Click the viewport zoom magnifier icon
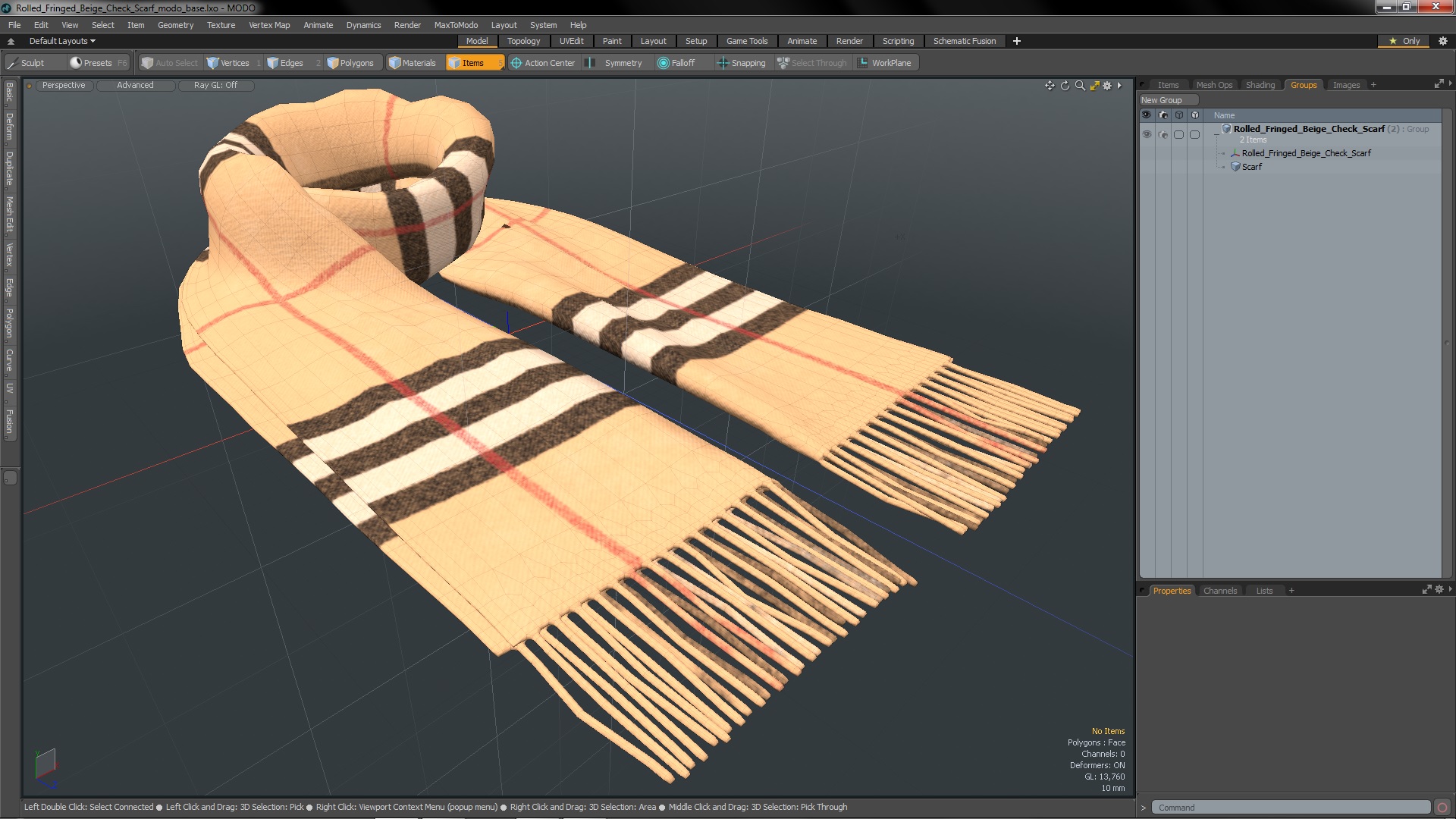This screenshot has height=819, width=1456. (x=1080, y=86)
